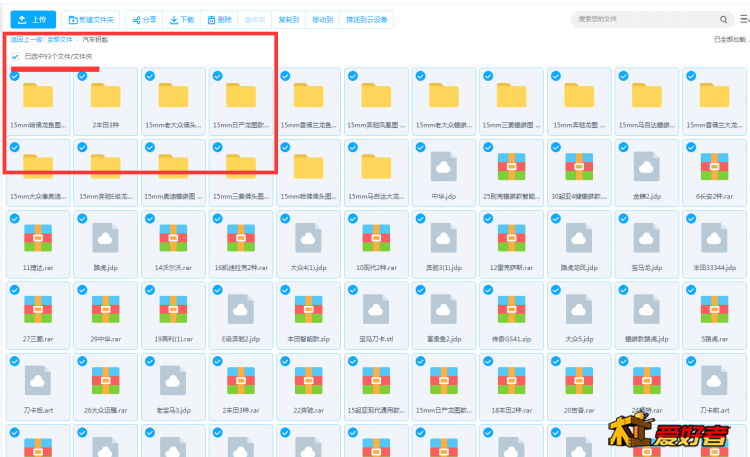The height and width of the screenshot is (457, 750).
Task: Click the 15mm日产龙图款 archive name in bottom row
Action: point(443,410)
